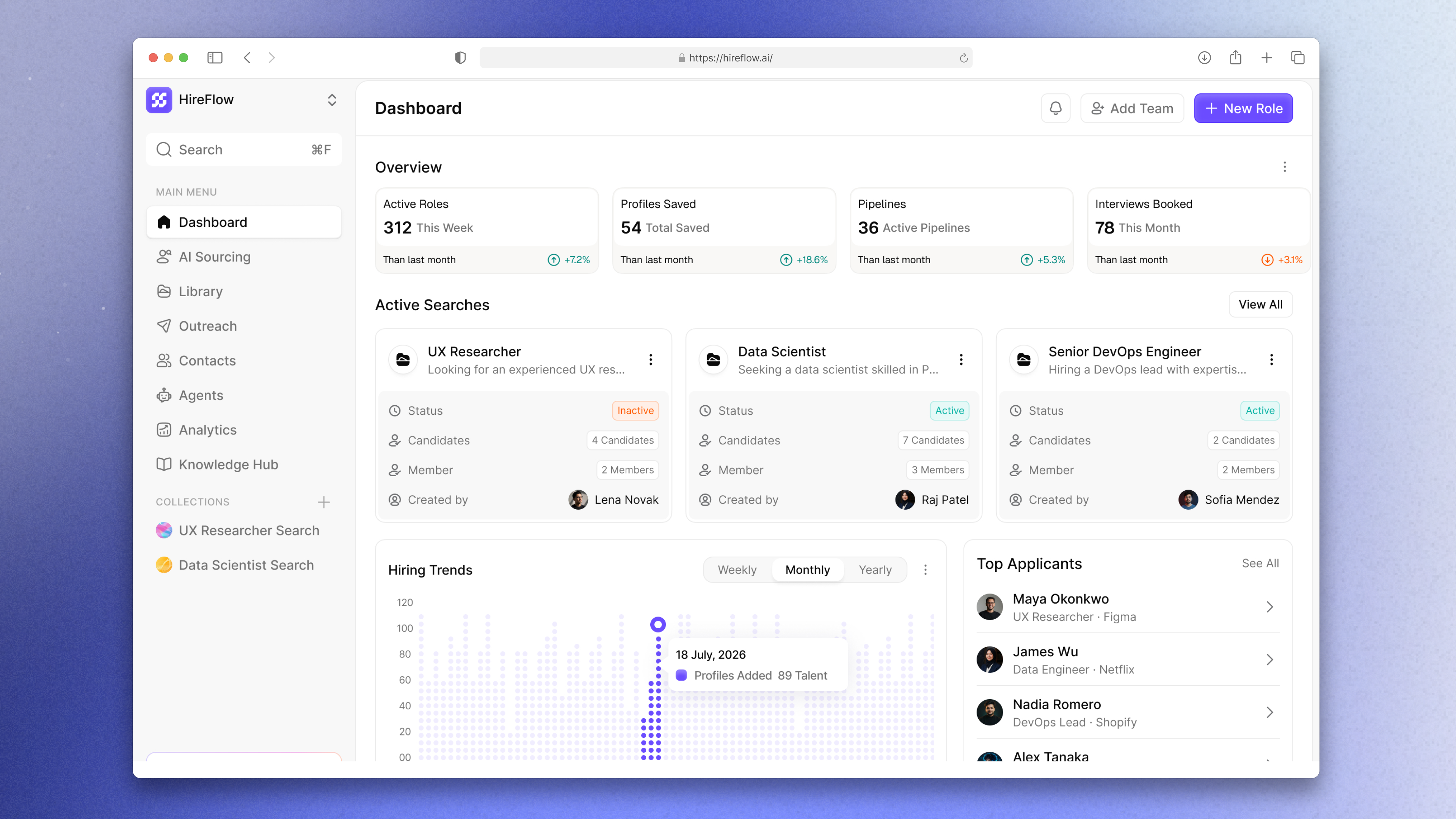Create a New Role

(x=1243, y=108)
